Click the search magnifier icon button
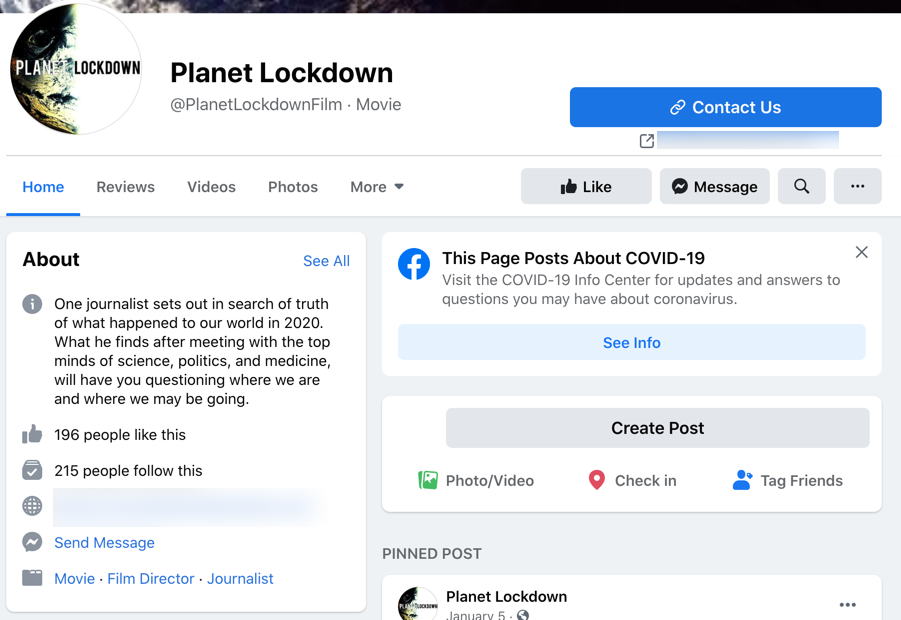Viewport: 901px width, 620px height. 802,186
